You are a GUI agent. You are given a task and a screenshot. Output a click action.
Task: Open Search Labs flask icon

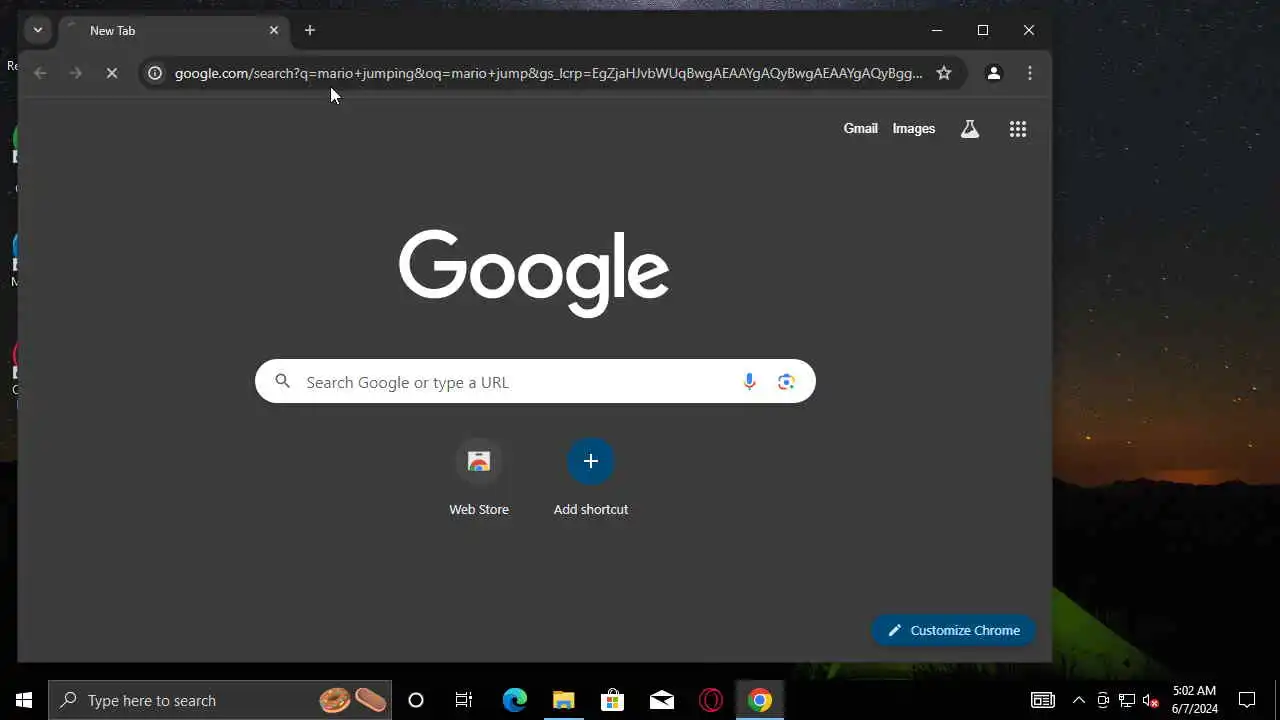click(x=970, y=129)
